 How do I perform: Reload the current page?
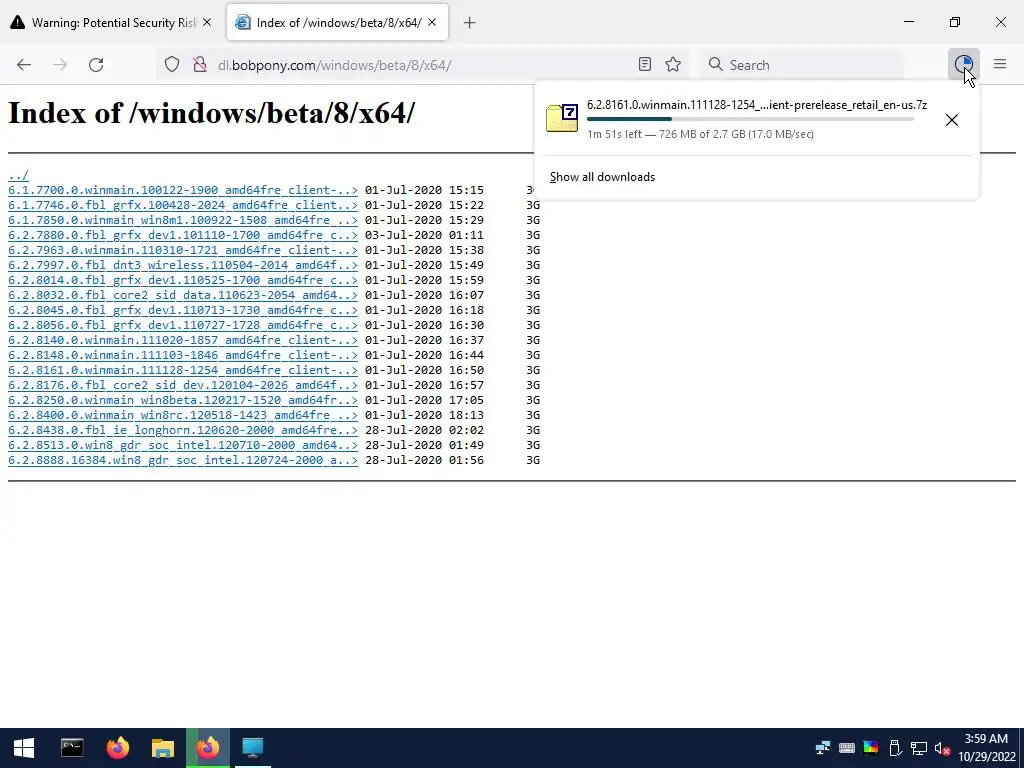click(x=96, y=65)
